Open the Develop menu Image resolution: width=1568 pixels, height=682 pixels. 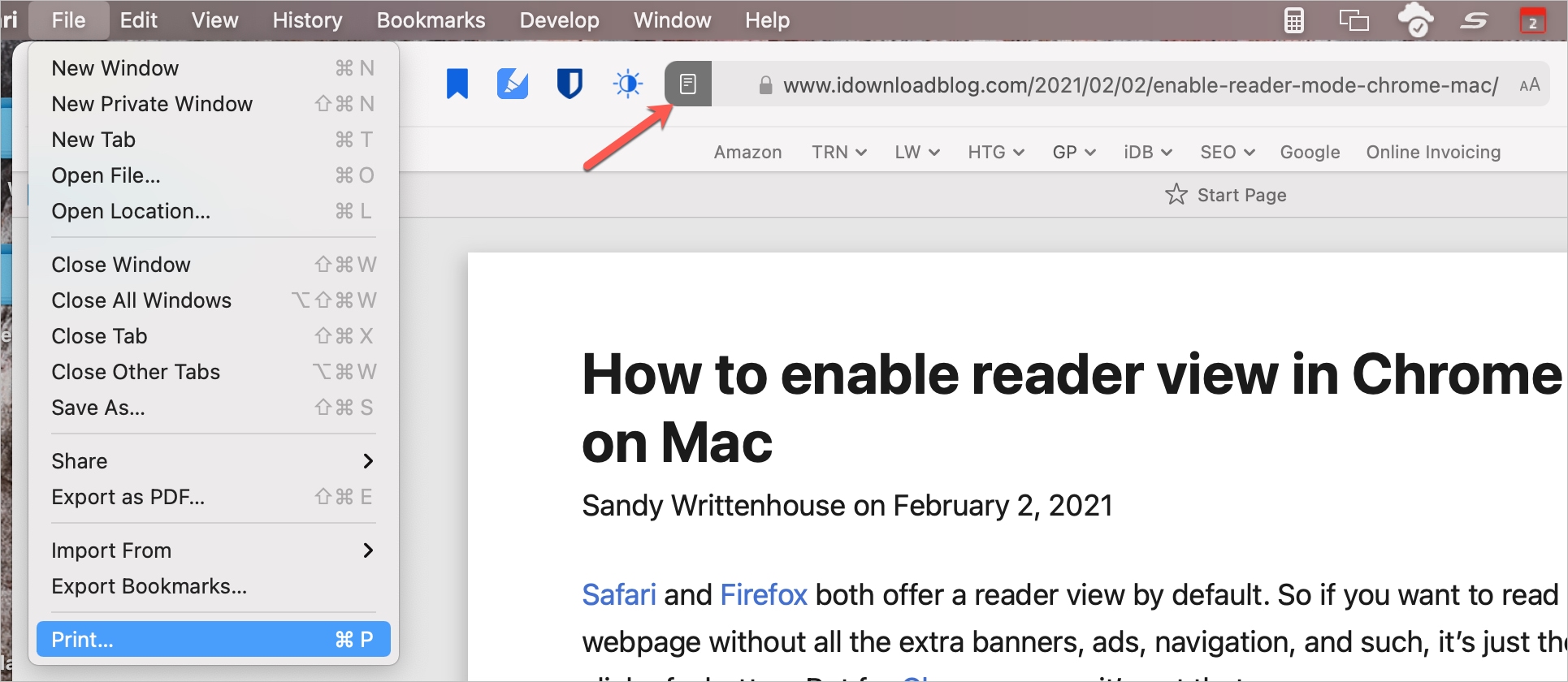[560, 20]
